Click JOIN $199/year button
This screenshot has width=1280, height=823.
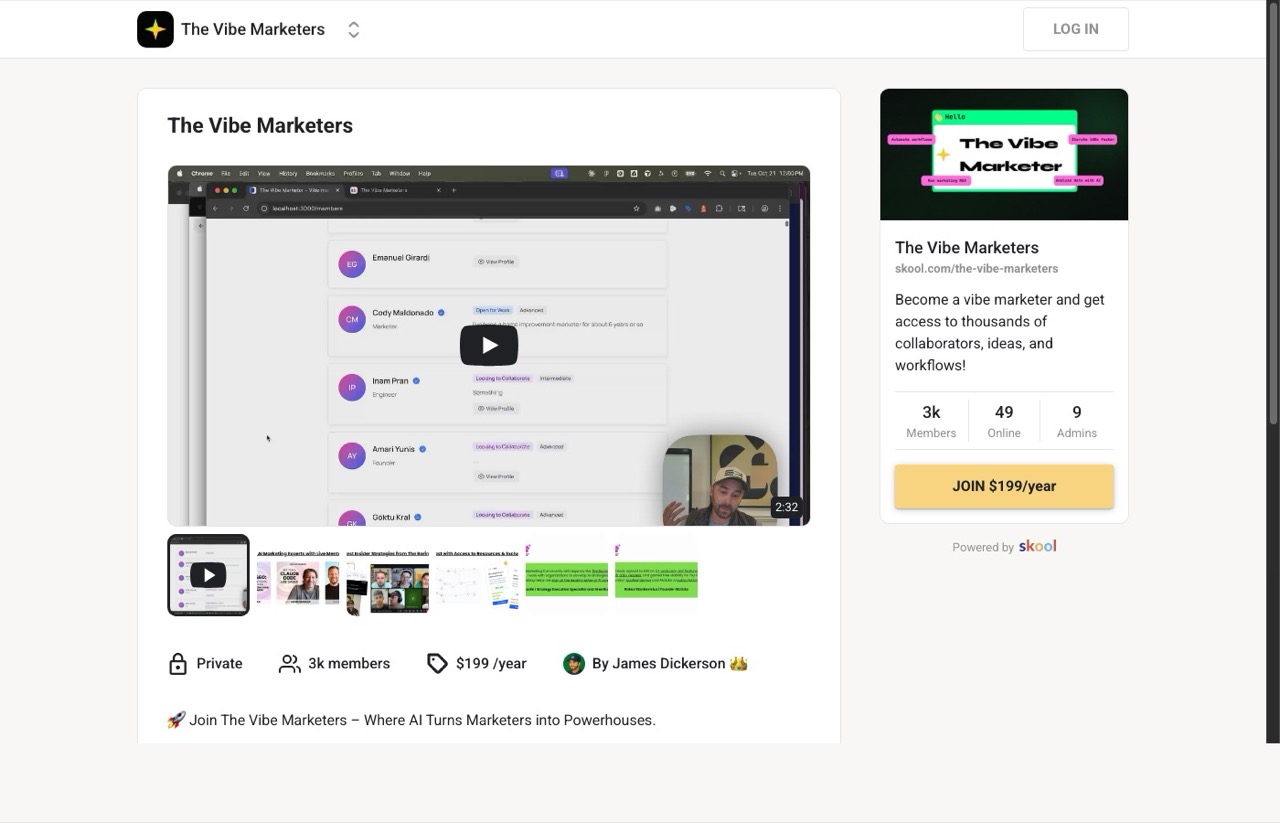1004,486
